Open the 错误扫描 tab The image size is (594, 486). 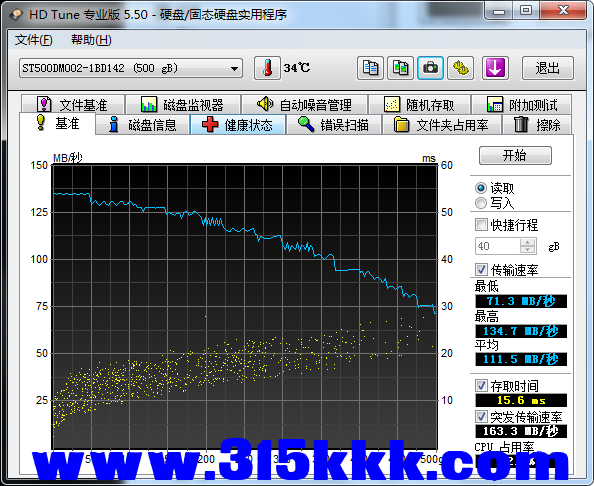click(334, 125)
